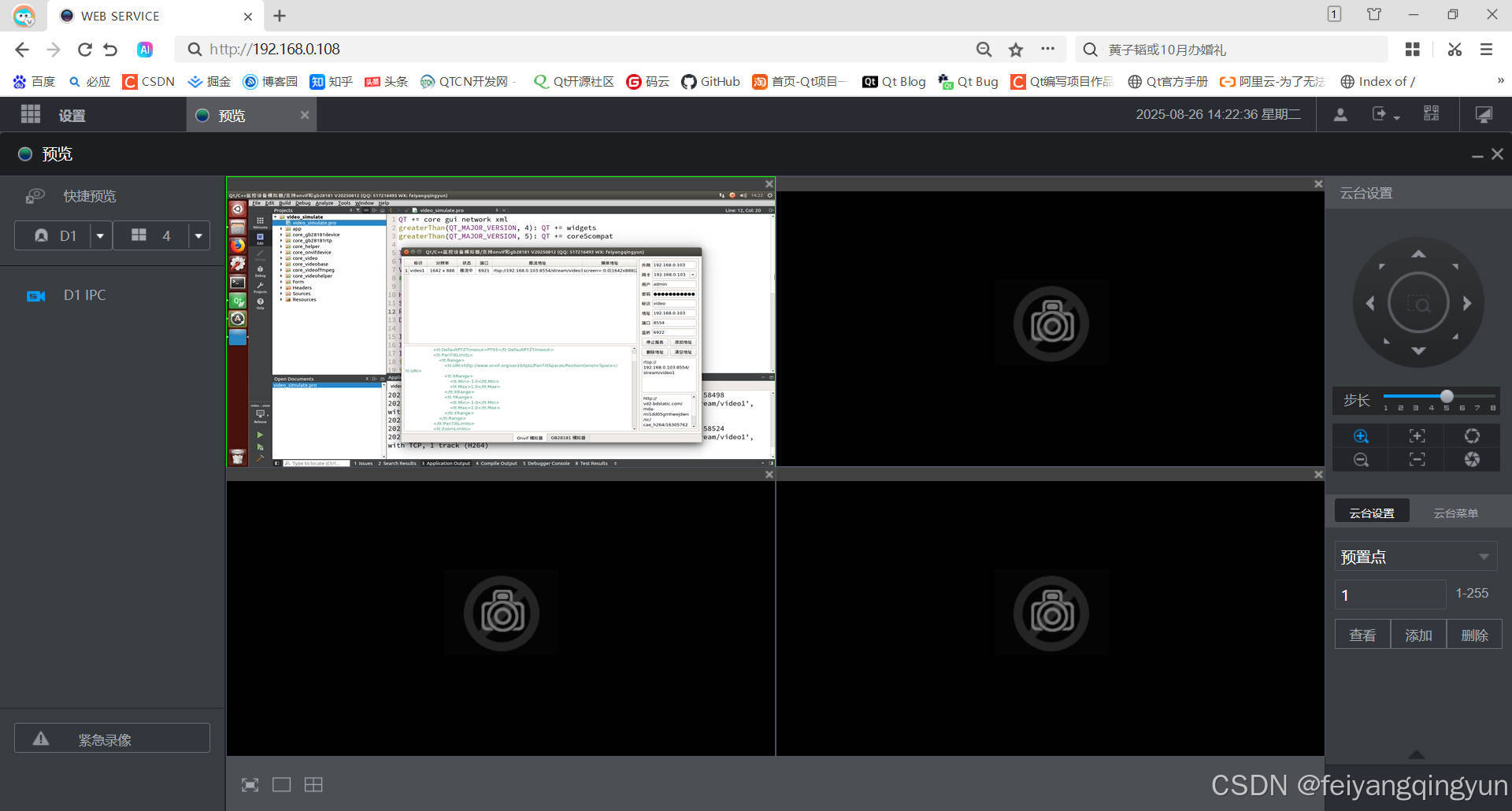1512x811 pixels.
Task: Close top-left video window
Action: (769, 184)
